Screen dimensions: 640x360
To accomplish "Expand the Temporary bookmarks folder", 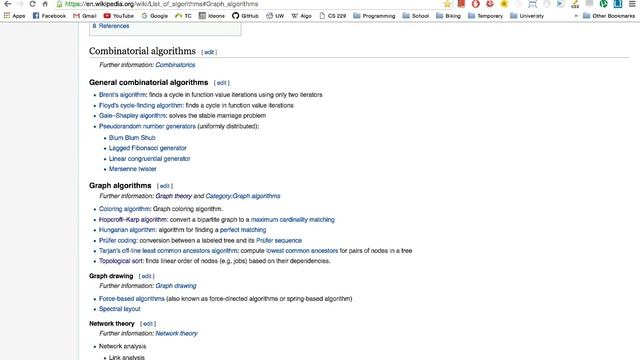I will 485,16.
